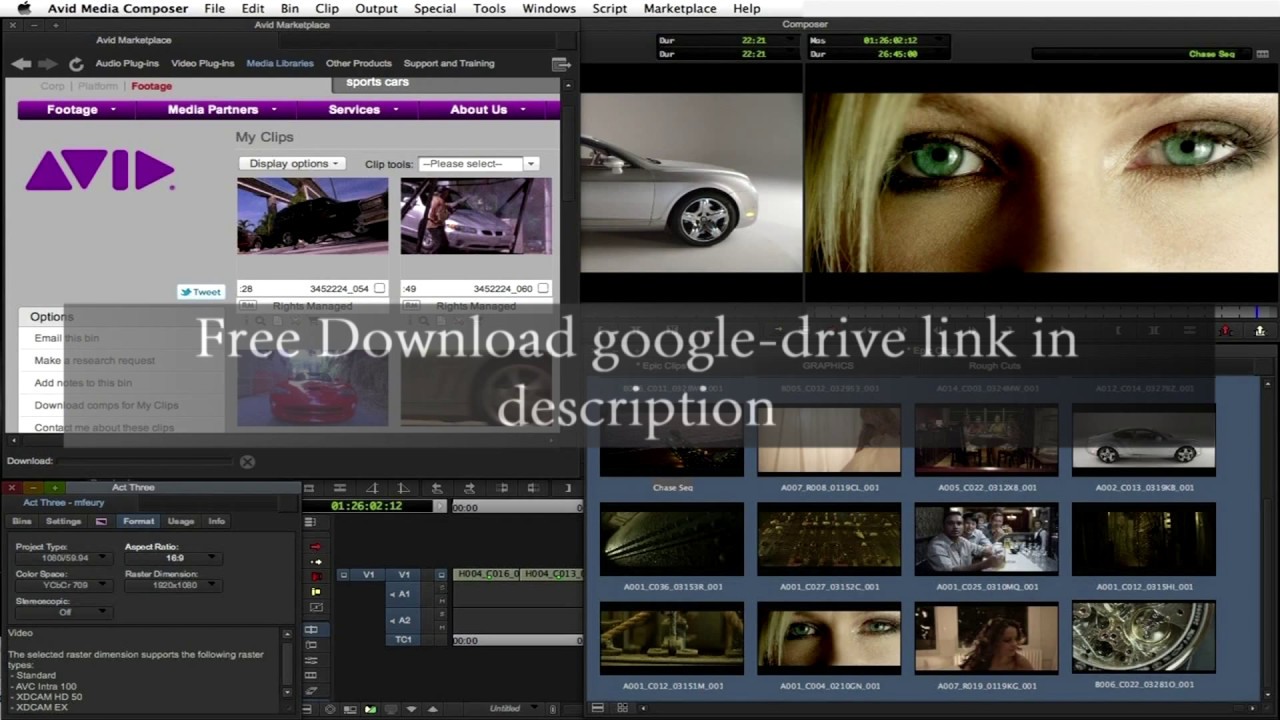This screenshot has width=1280, height=720.
Task: Toggle the V1 source track selector
Action: coord(368,575)
